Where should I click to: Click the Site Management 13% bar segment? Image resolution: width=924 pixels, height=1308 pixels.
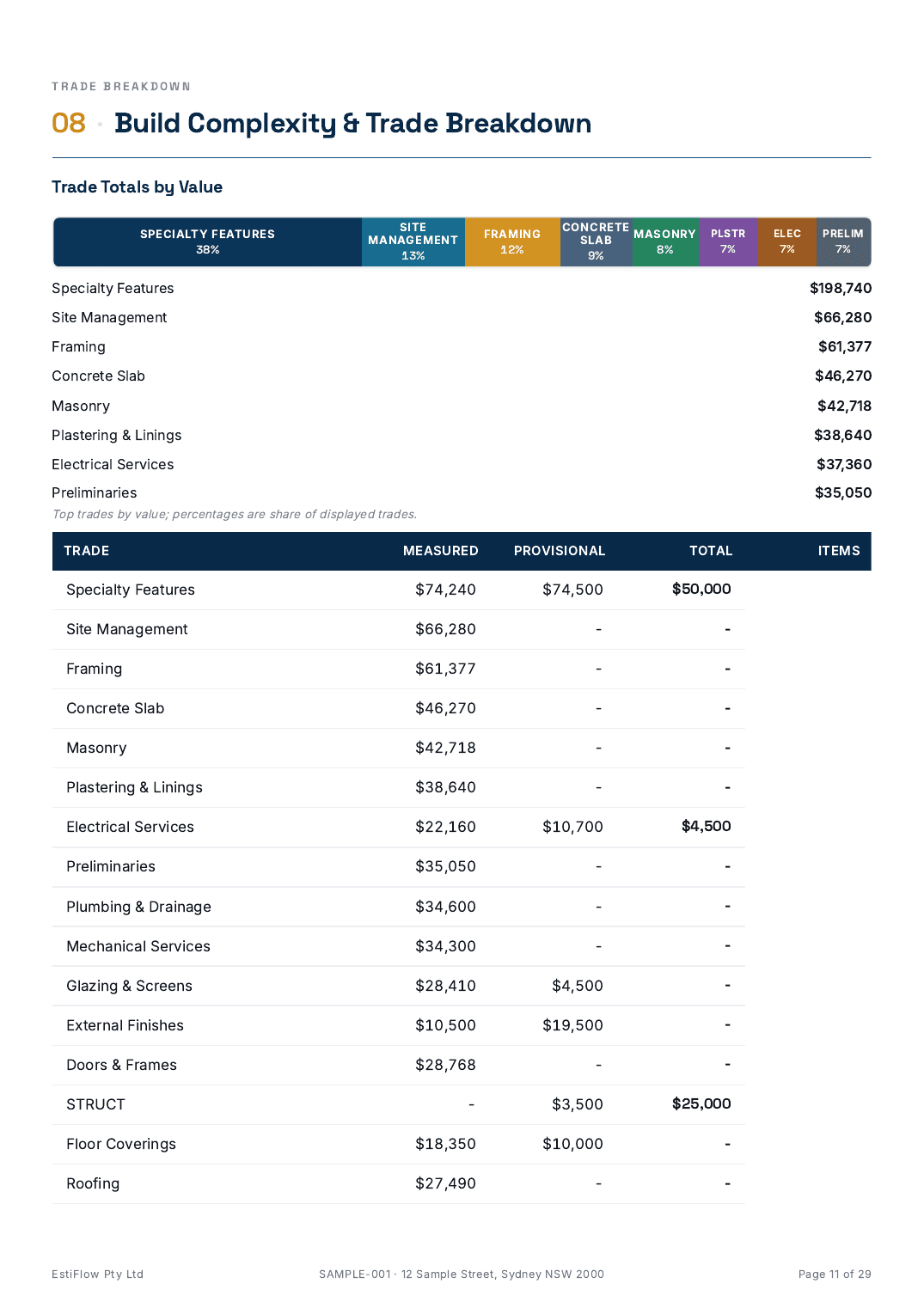coord(413,241)
